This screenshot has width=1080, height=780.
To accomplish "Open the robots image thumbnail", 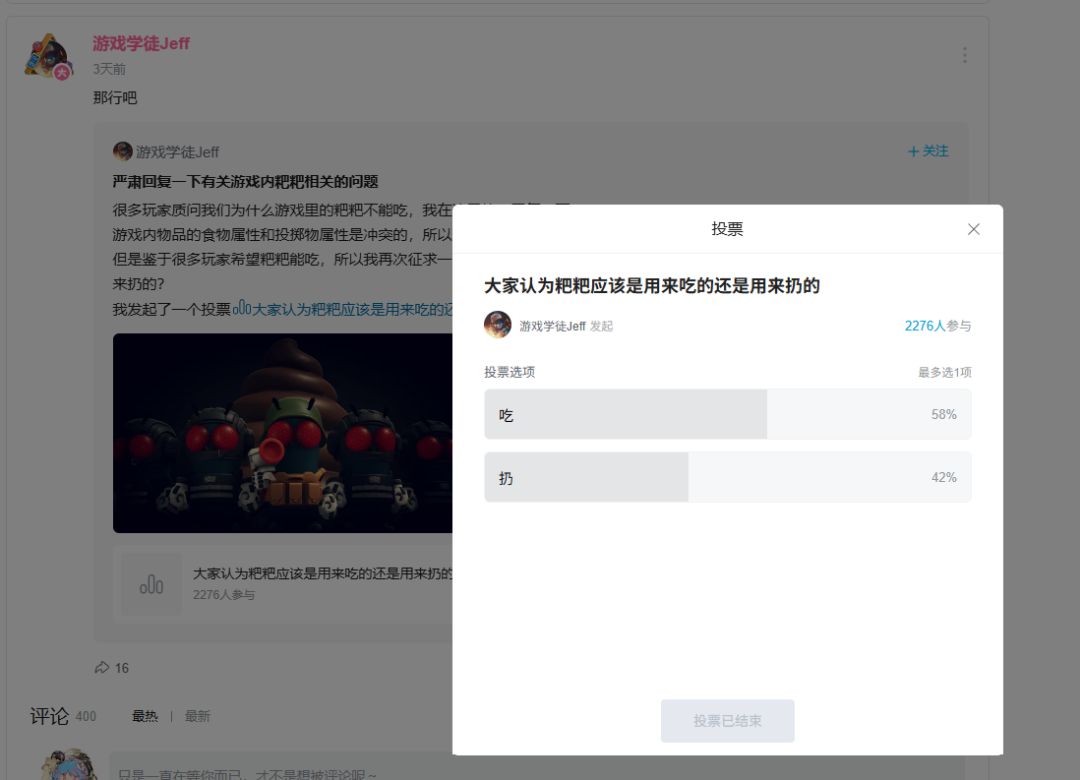I will tap(282, 433).
